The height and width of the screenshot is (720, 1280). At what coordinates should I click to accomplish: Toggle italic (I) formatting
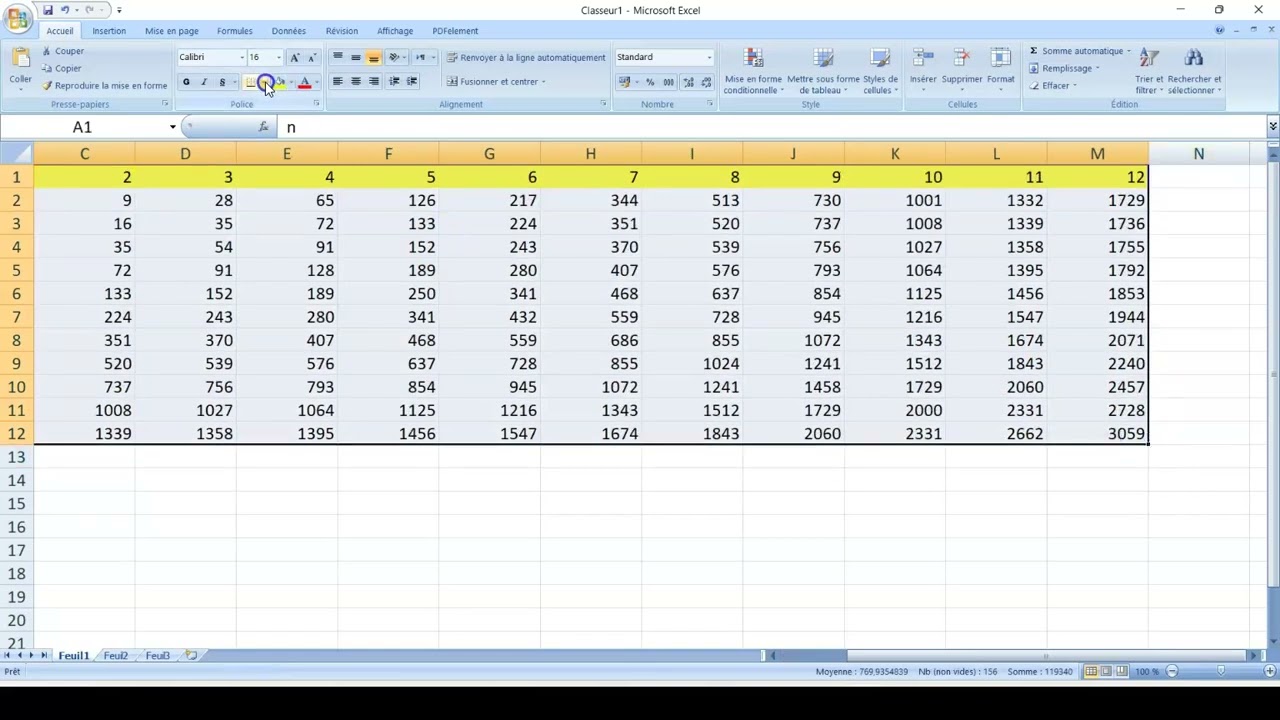[204, 82]
